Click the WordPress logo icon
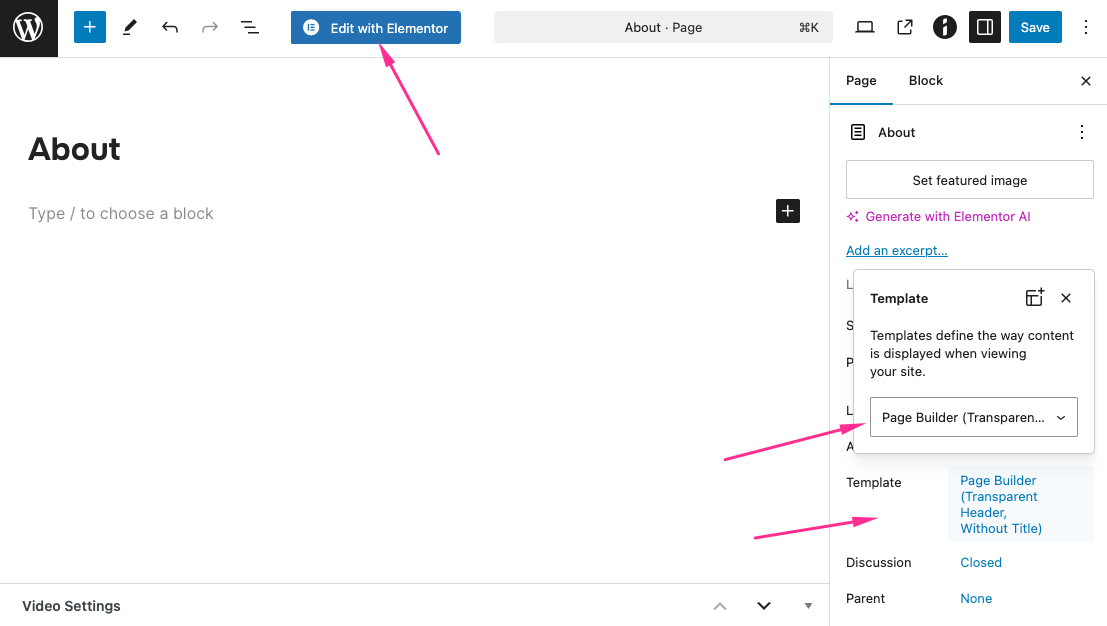1107x626 pixels. 28,28
